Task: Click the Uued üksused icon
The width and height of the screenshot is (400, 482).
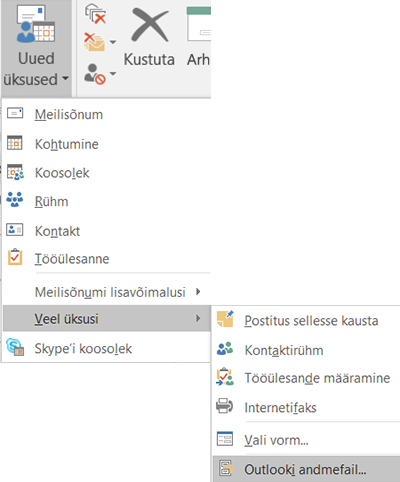Action: pyautogui.click(x=36, y=24)
